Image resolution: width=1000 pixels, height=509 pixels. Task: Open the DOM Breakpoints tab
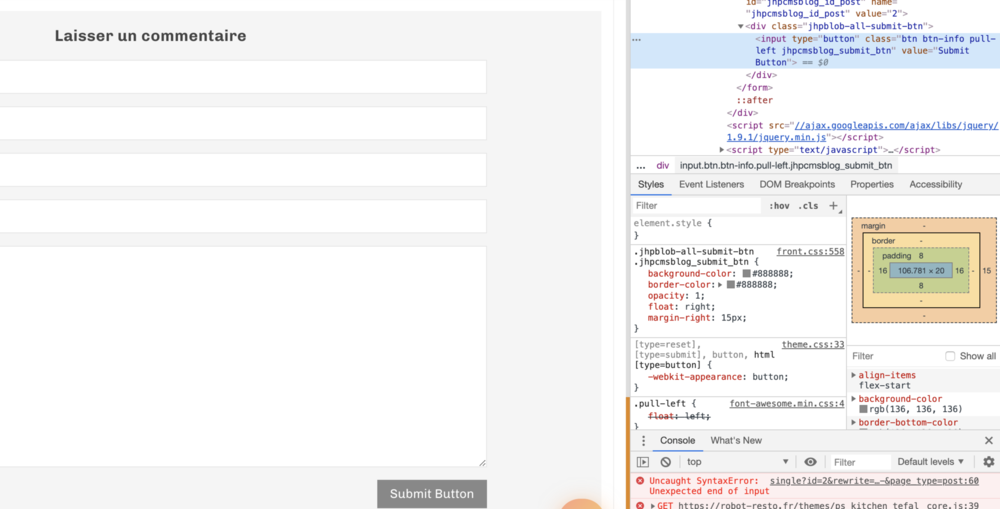point(797,184)
